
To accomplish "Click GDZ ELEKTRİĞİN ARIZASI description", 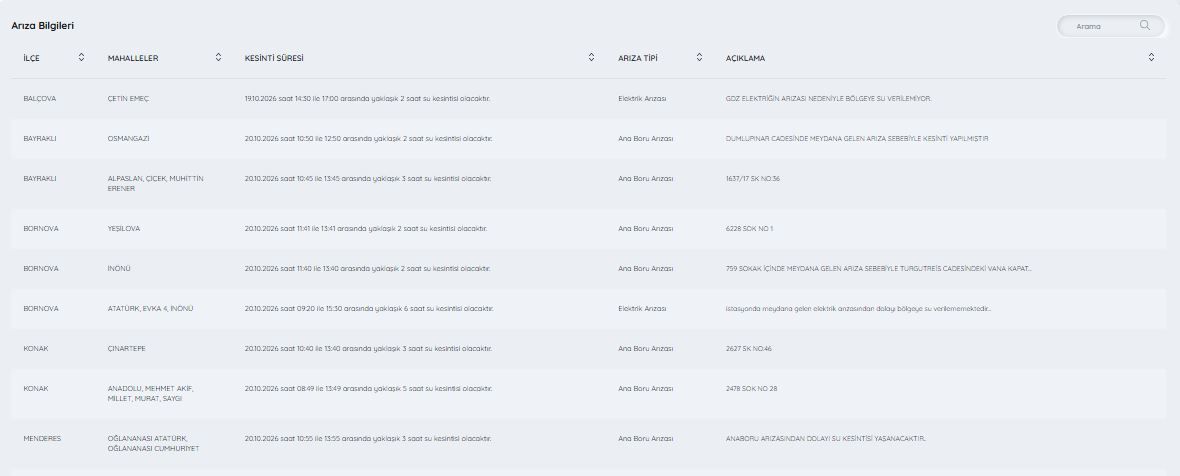I will (x=829, y=99).
